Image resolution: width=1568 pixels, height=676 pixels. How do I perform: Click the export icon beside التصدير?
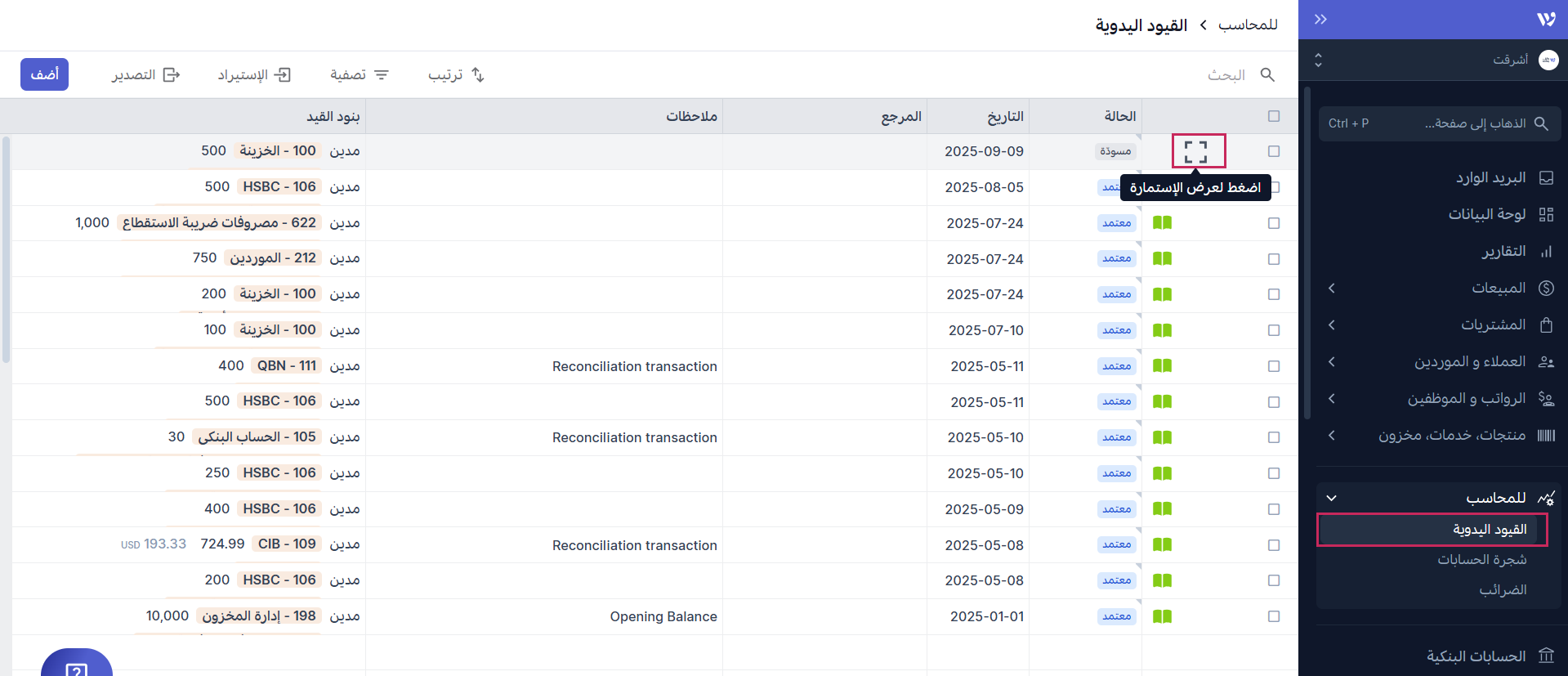click(172, 75)
